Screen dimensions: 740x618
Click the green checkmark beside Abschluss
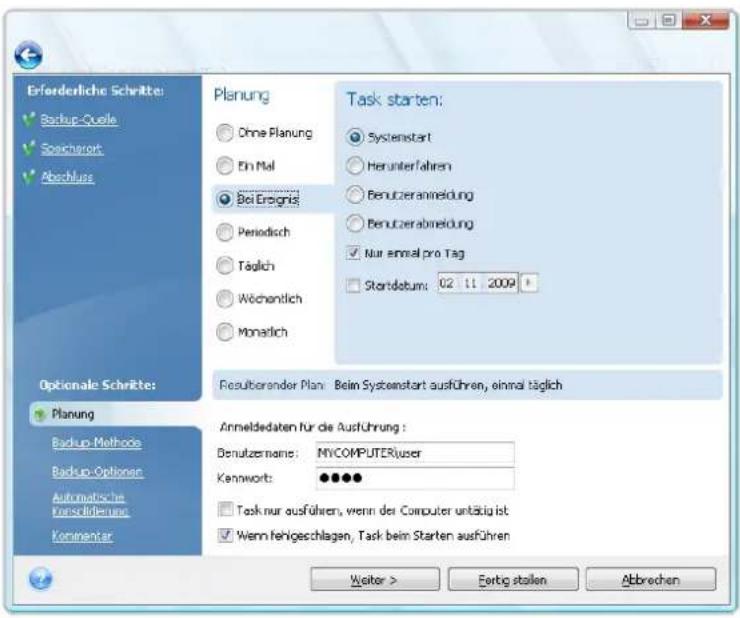[29, 177]
